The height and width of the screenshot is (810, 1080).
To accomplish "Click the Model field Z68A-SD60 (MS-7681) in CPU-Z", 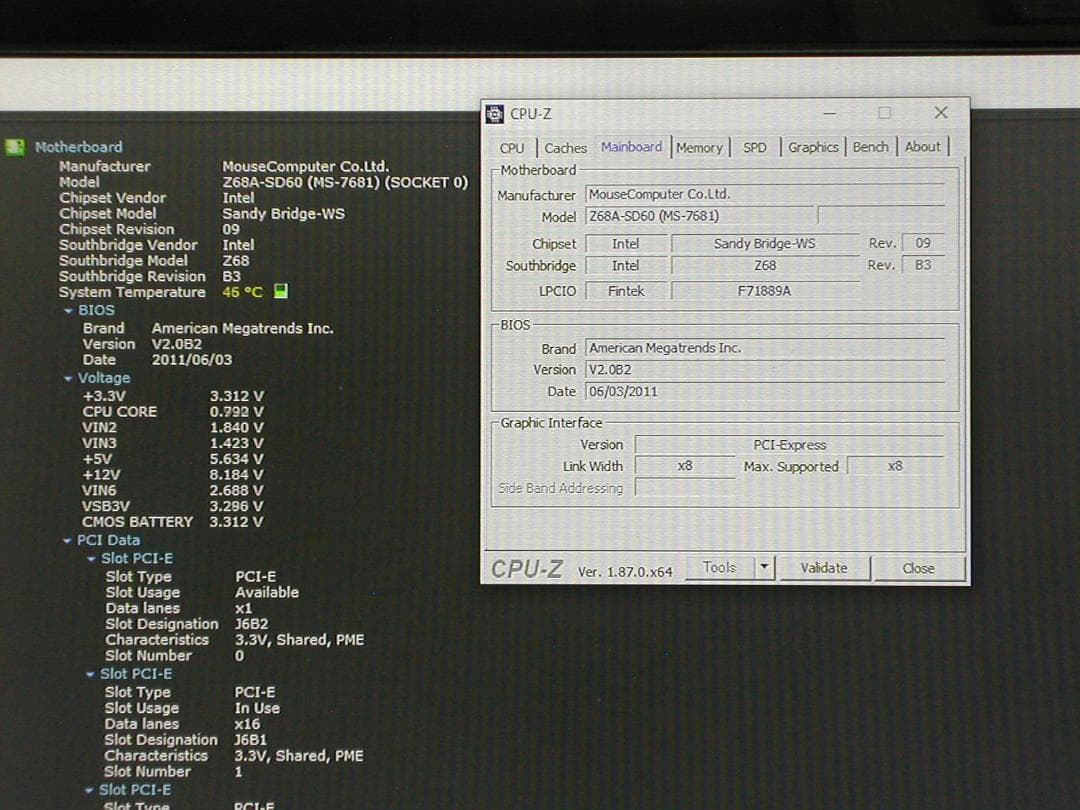I will [x=699, y=216].
